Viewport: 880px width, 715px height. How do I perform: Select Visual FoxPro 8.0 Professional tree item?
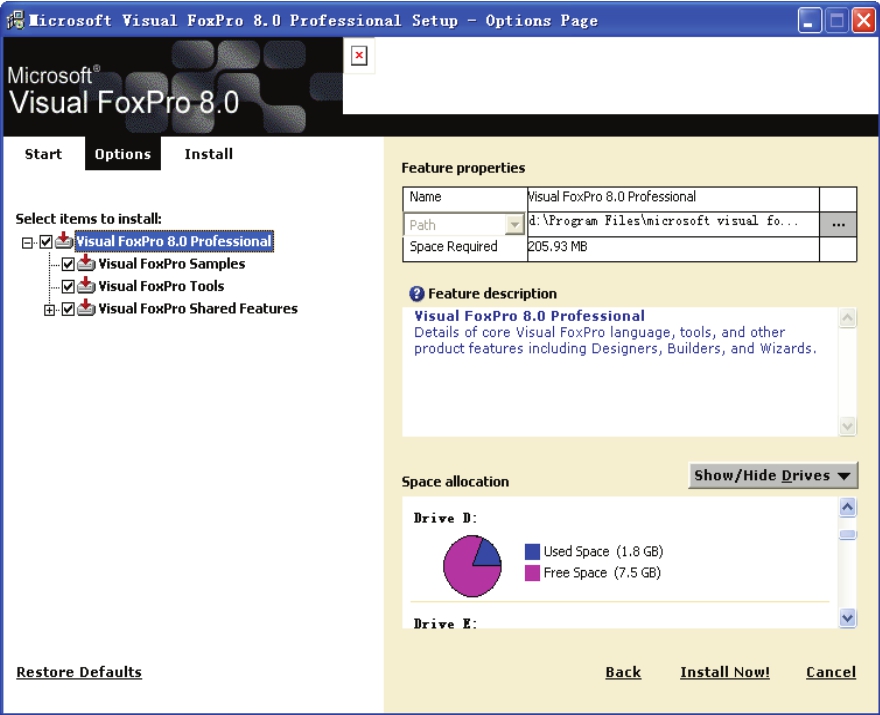(x=174, y=241)
